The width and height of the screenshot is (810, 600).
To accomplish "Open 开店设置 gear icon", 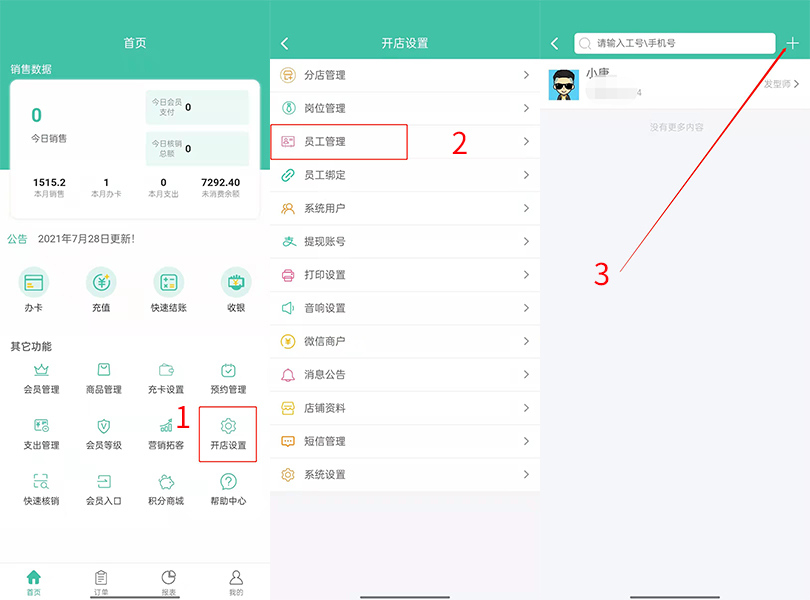I will [228, 427].
